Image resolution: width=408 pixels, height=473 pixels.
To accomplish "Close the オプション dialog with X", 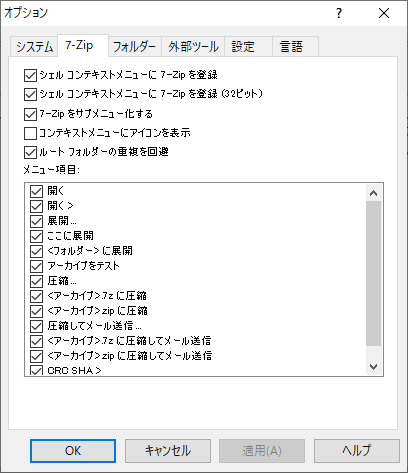I will [x=384, y=13].
